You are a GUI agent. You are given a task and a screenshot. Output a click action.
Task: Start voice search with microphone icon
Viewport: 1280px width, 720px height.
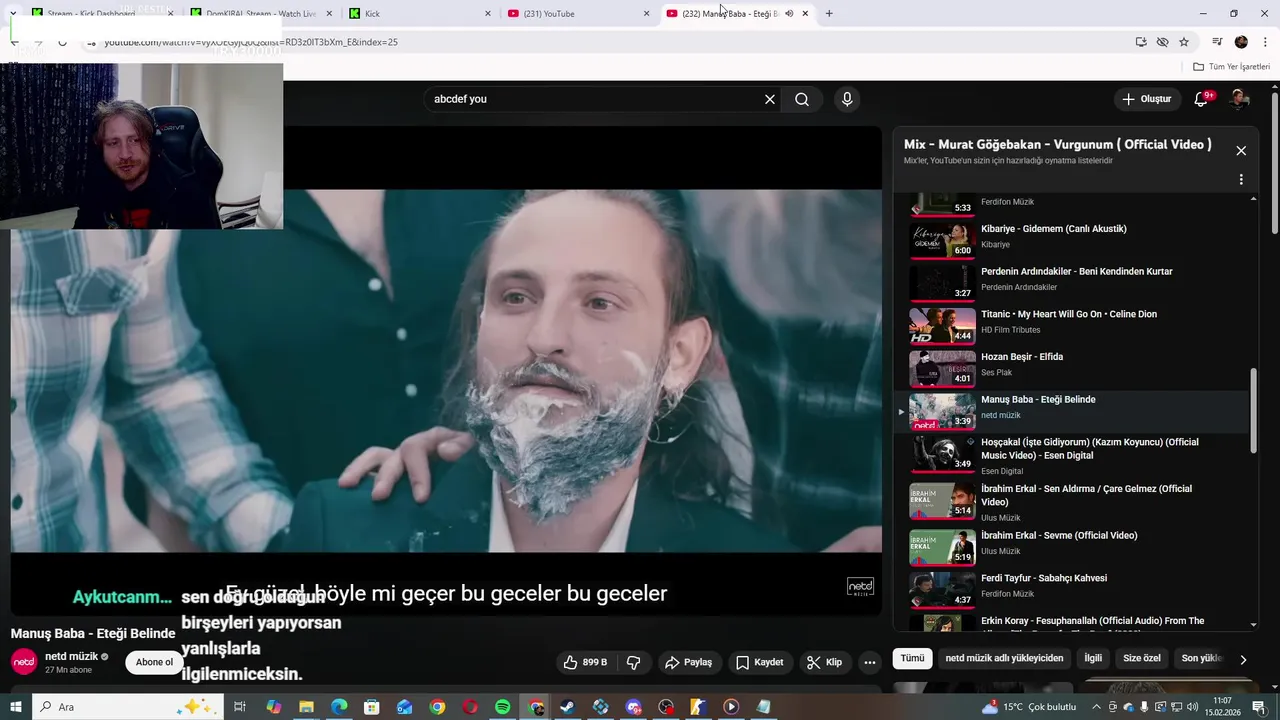[847, 99]
